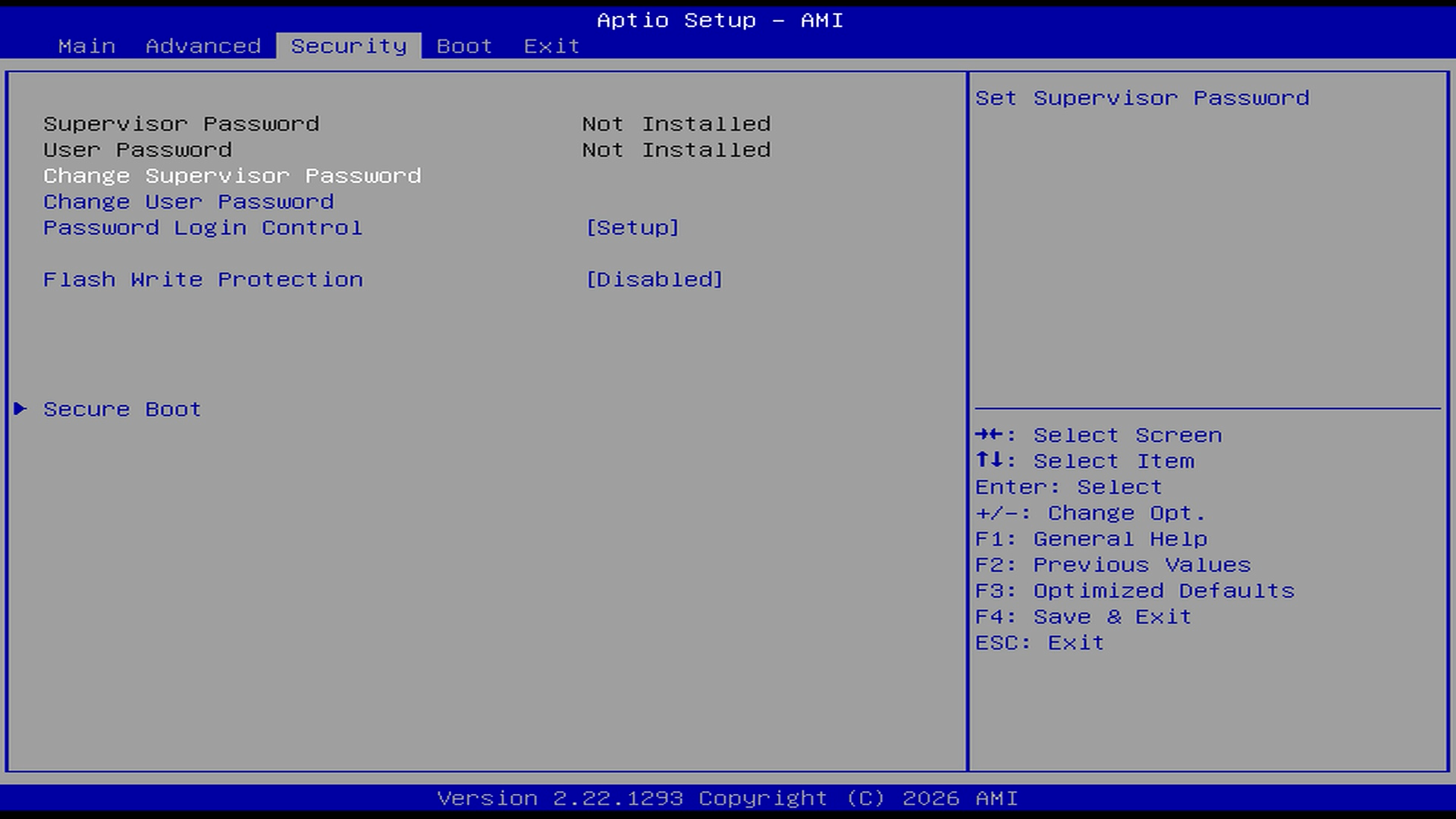
Task: Open the [Setup] option value
Action: pyautogui.click(x=632, y=227)
